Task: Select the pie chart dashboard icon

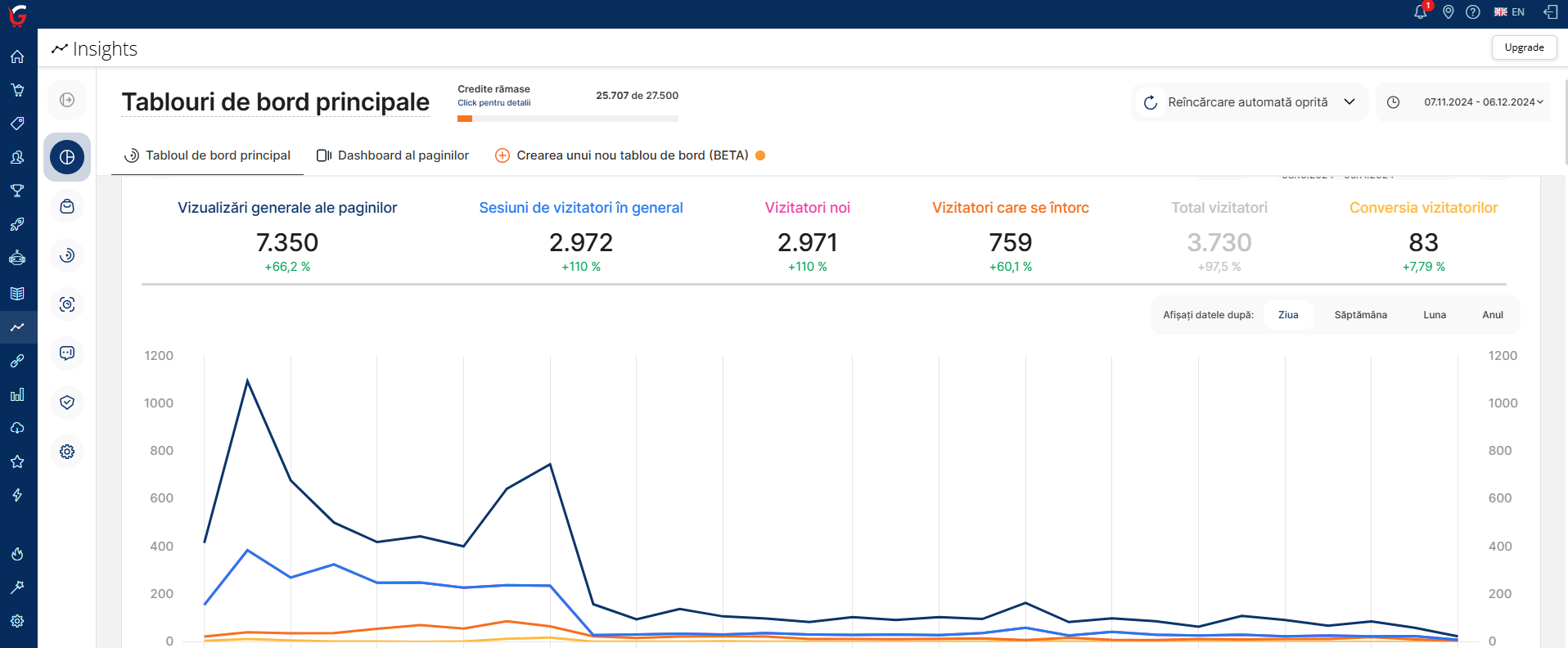Action: click(x=67, y=157)
